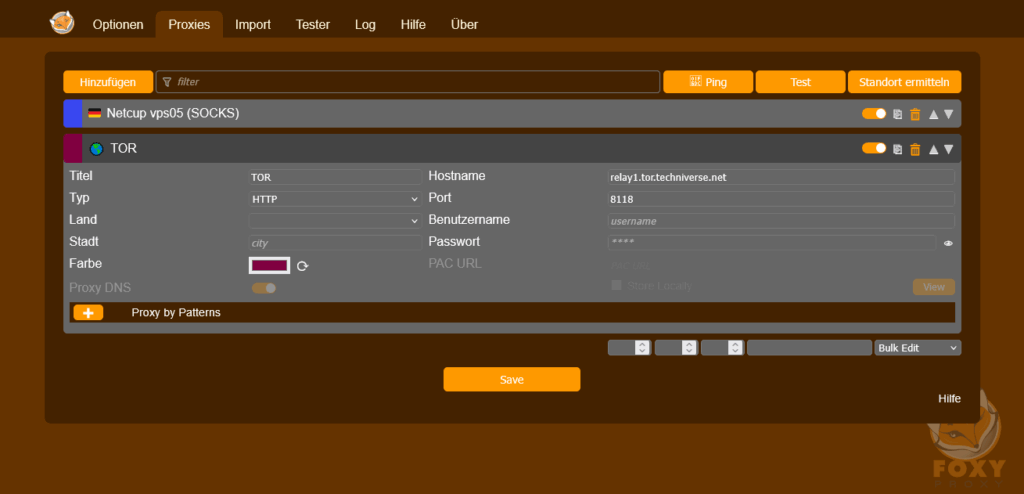Image resolution: width=1024 pixels, height=494 pixels.
Task: Click the View button for PAC
Action: [933, 287]
